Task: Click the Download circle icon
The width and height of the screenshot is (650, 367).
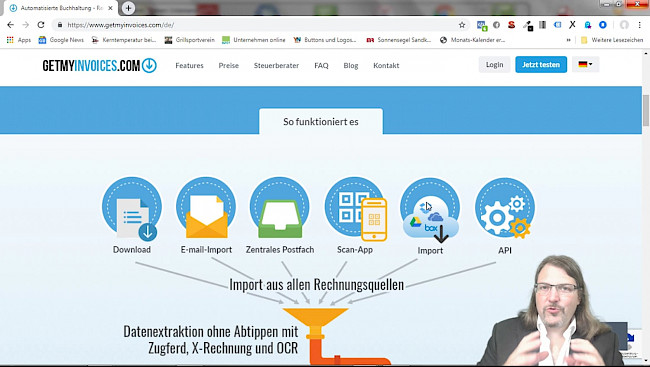Action: point(131,209)
